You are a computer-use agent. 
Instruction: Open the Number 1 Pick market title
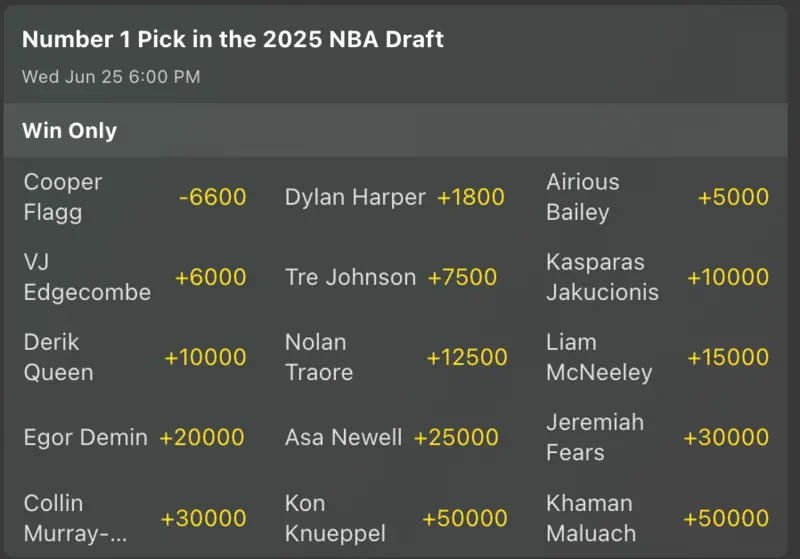point(233,40)
